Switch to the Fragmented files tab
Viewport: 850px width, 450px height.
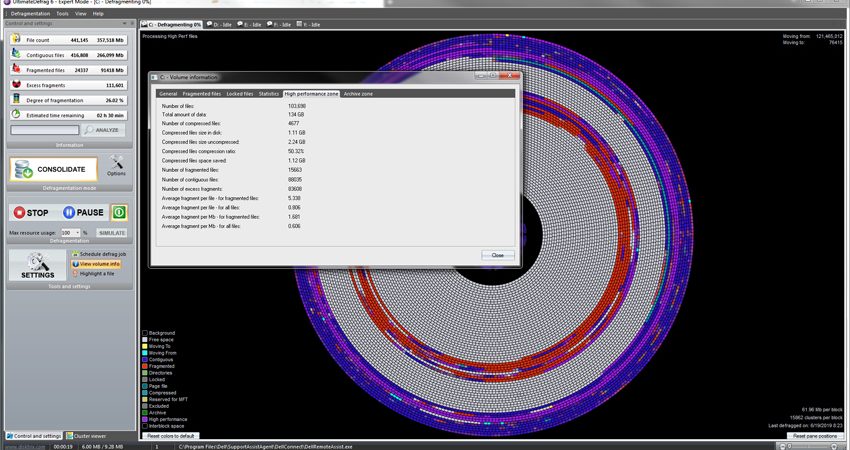point(202,94)
